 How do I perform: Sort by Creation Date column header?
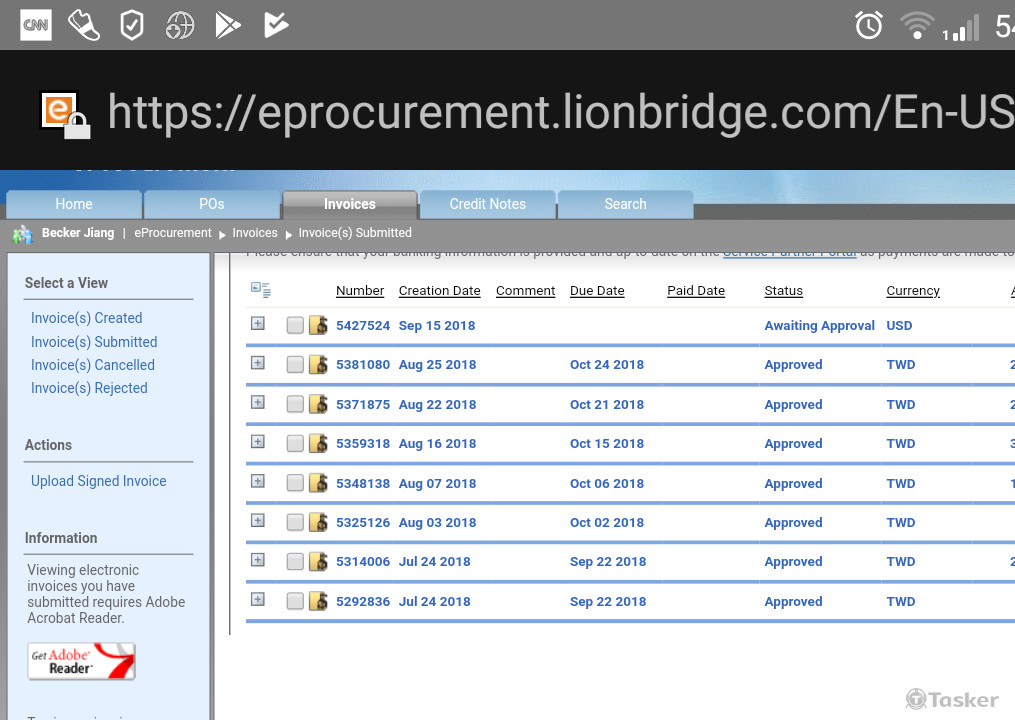click(x=439, y=291)
